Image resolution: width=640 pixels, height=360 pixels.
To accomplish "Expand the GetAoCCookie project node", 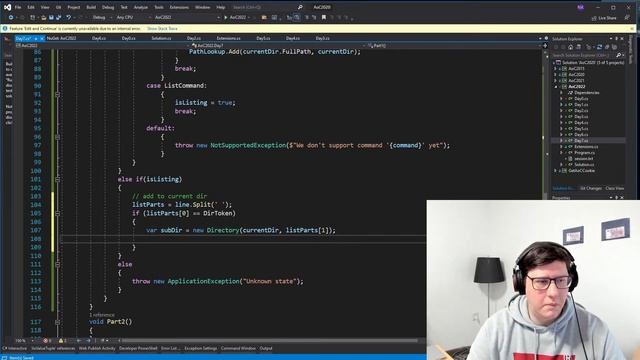I will coord(555,171).
